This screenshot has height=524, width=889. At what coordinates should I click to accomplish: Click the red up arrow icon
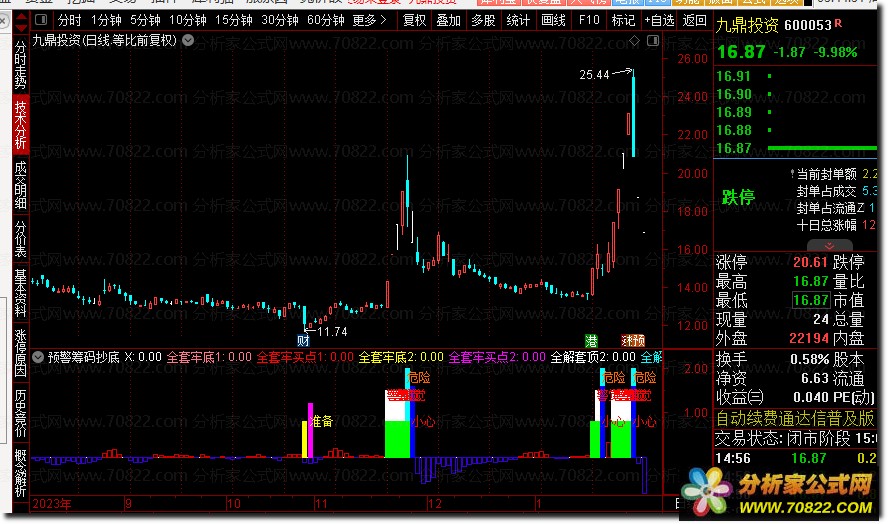[21, 16]
